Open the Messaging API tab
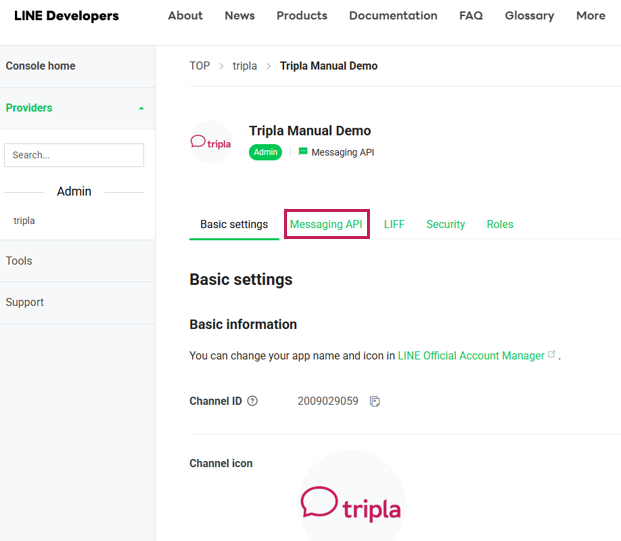Viewport: 621px width, 541px height. pyautogui.click(x=326, y=224)
